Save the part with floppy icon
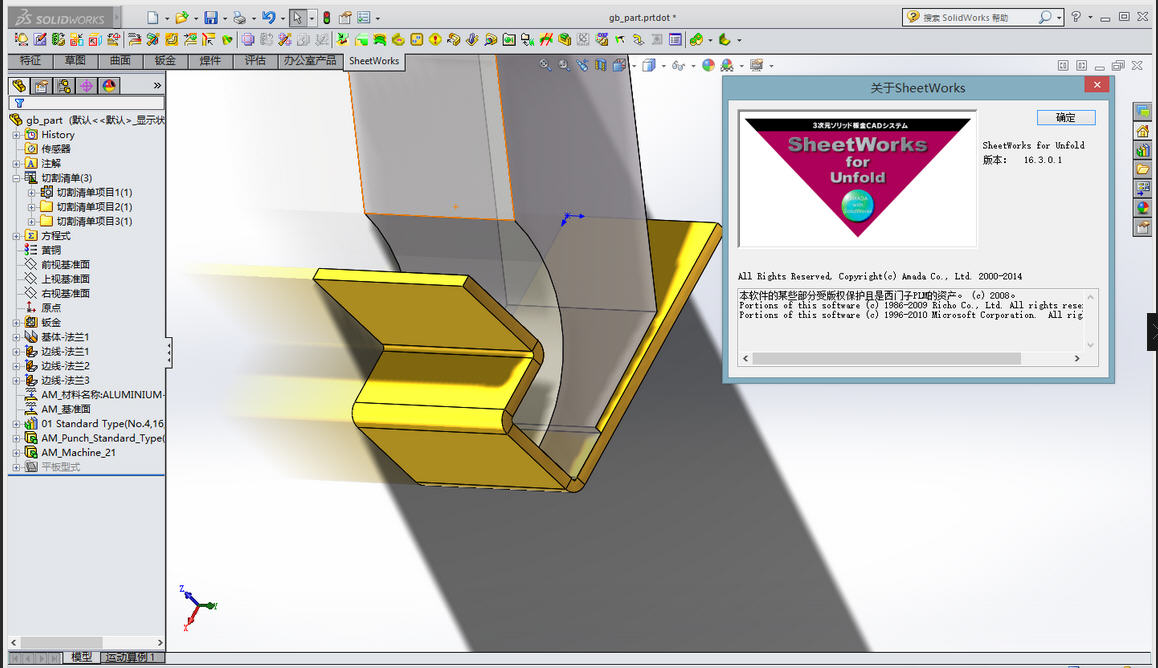Viewport: 1158px width, 668px height. 211,18
